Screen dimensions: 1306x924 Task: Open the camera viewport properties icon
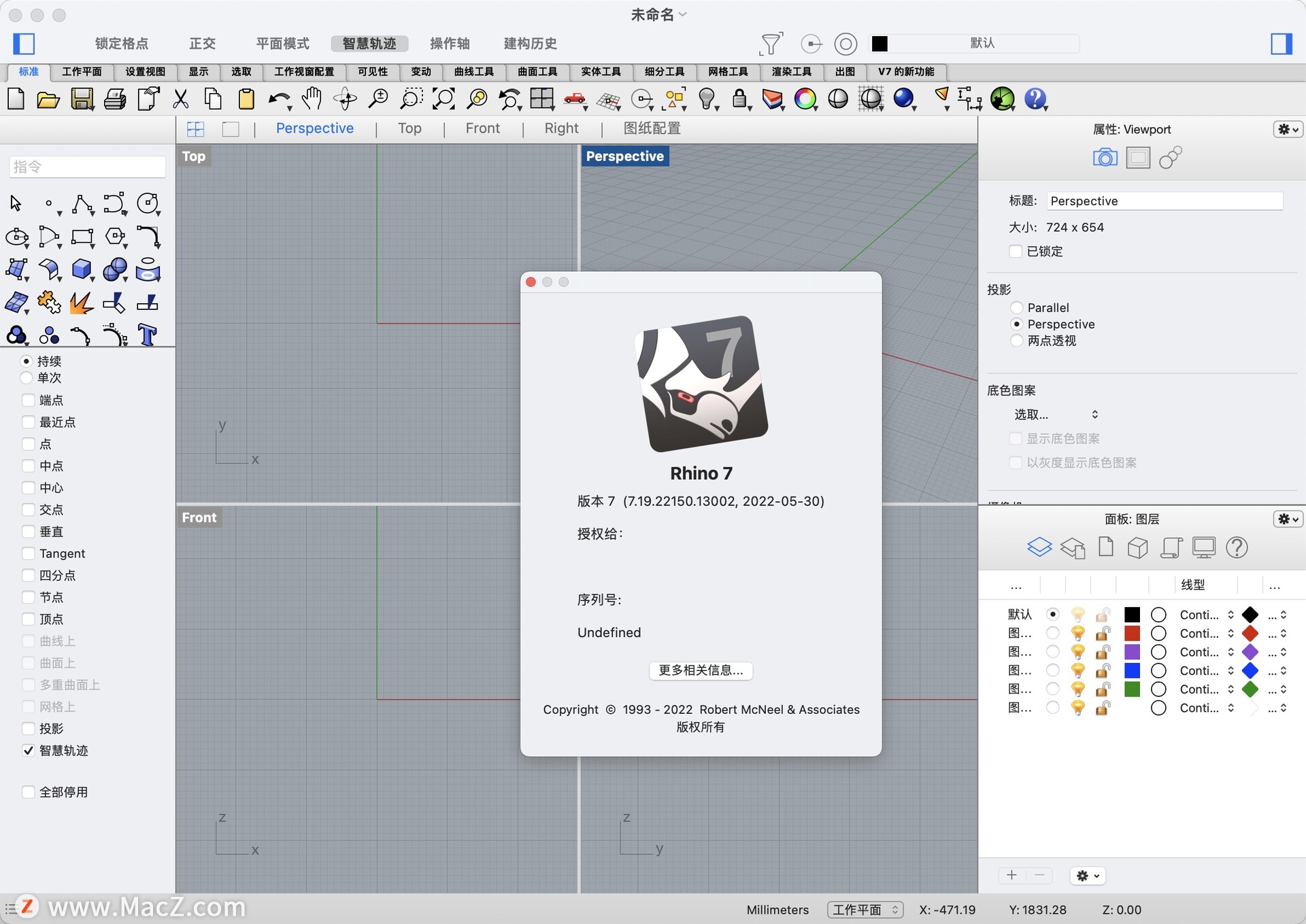tap(1105, 158)
